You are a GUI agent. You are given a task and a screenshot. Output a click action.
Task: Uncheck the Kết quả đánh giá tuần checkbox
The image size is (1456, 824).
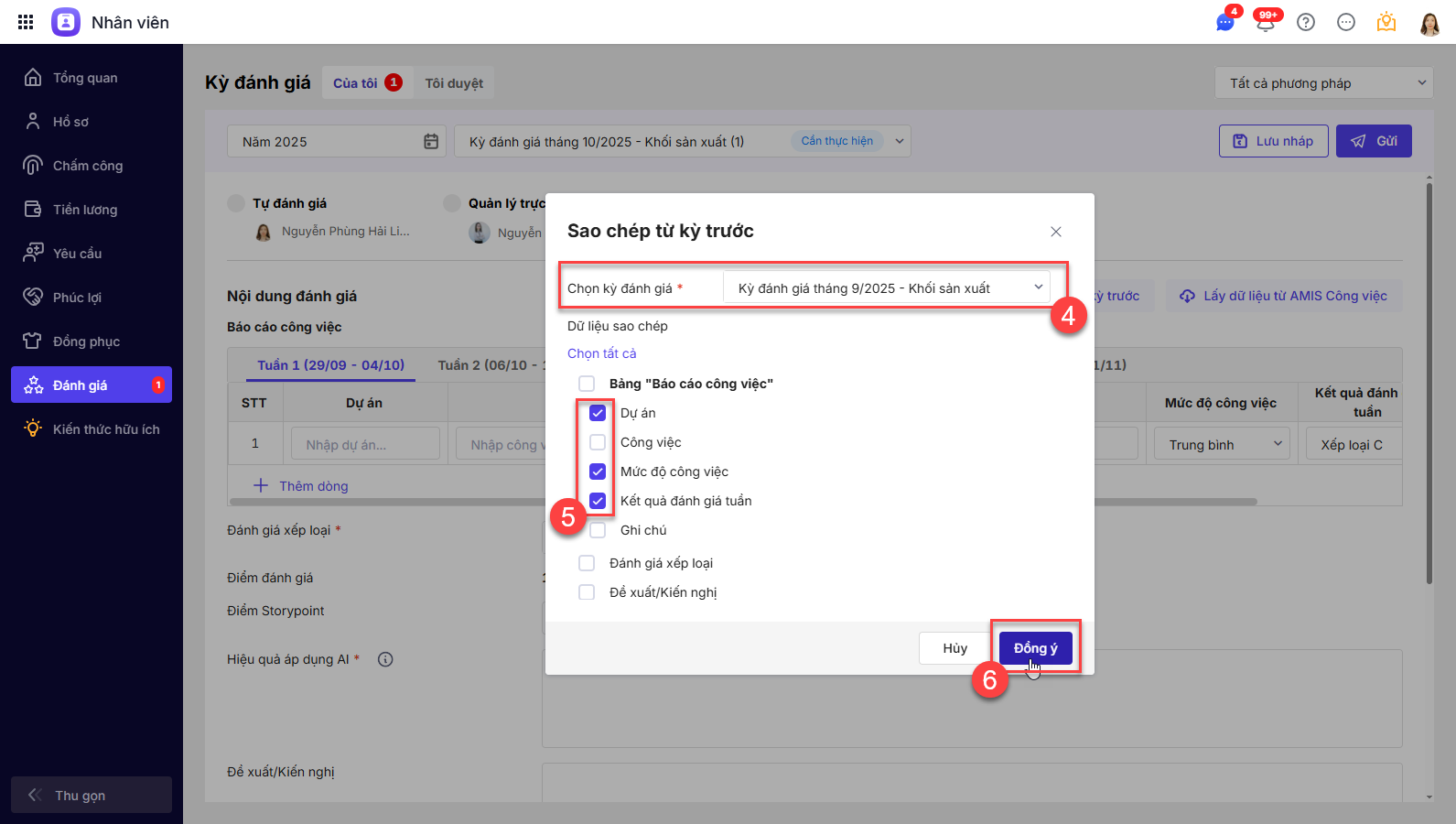(x=598, y=501)
